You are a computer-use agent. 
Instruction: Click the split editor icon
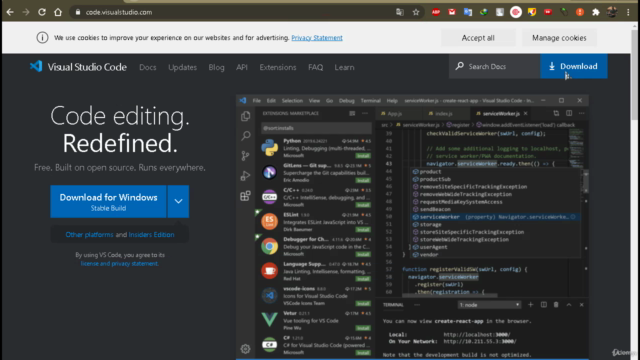569,113
